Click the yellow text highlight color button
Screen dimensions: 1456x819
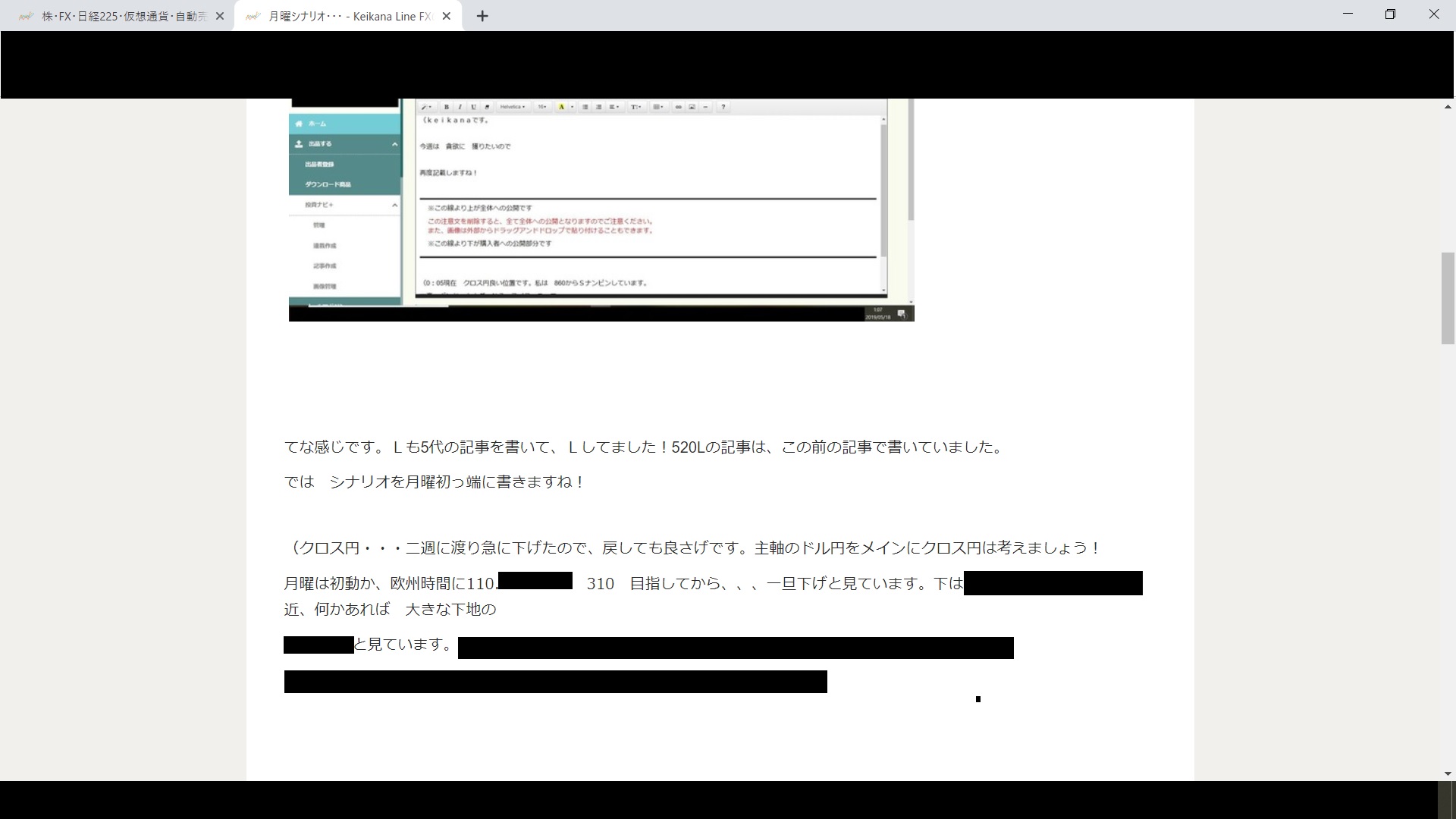[561, 107]
